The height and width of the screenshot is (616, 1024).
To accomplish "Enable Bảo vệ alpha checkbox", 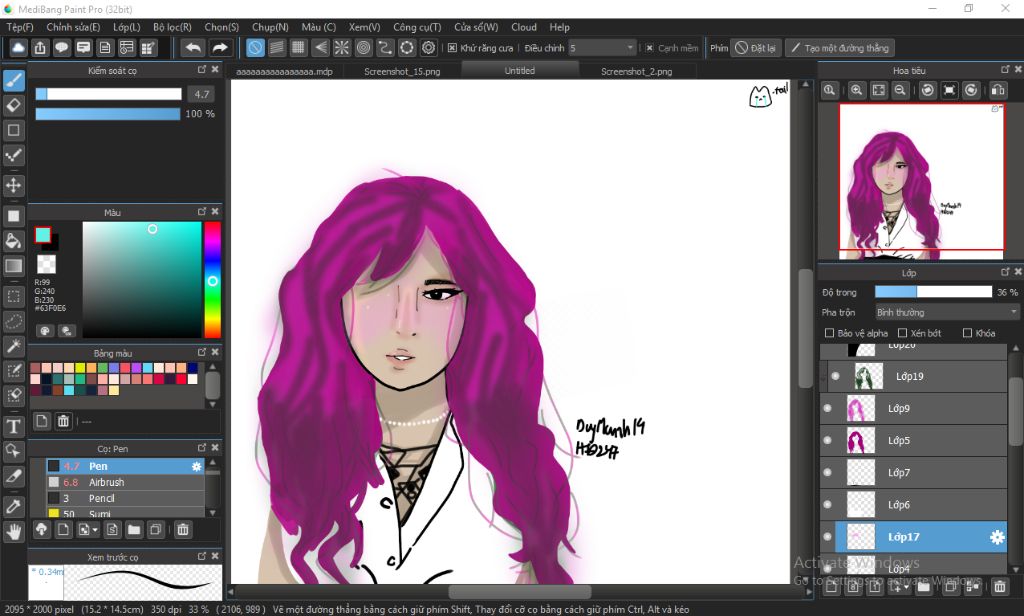I will 829,333.
